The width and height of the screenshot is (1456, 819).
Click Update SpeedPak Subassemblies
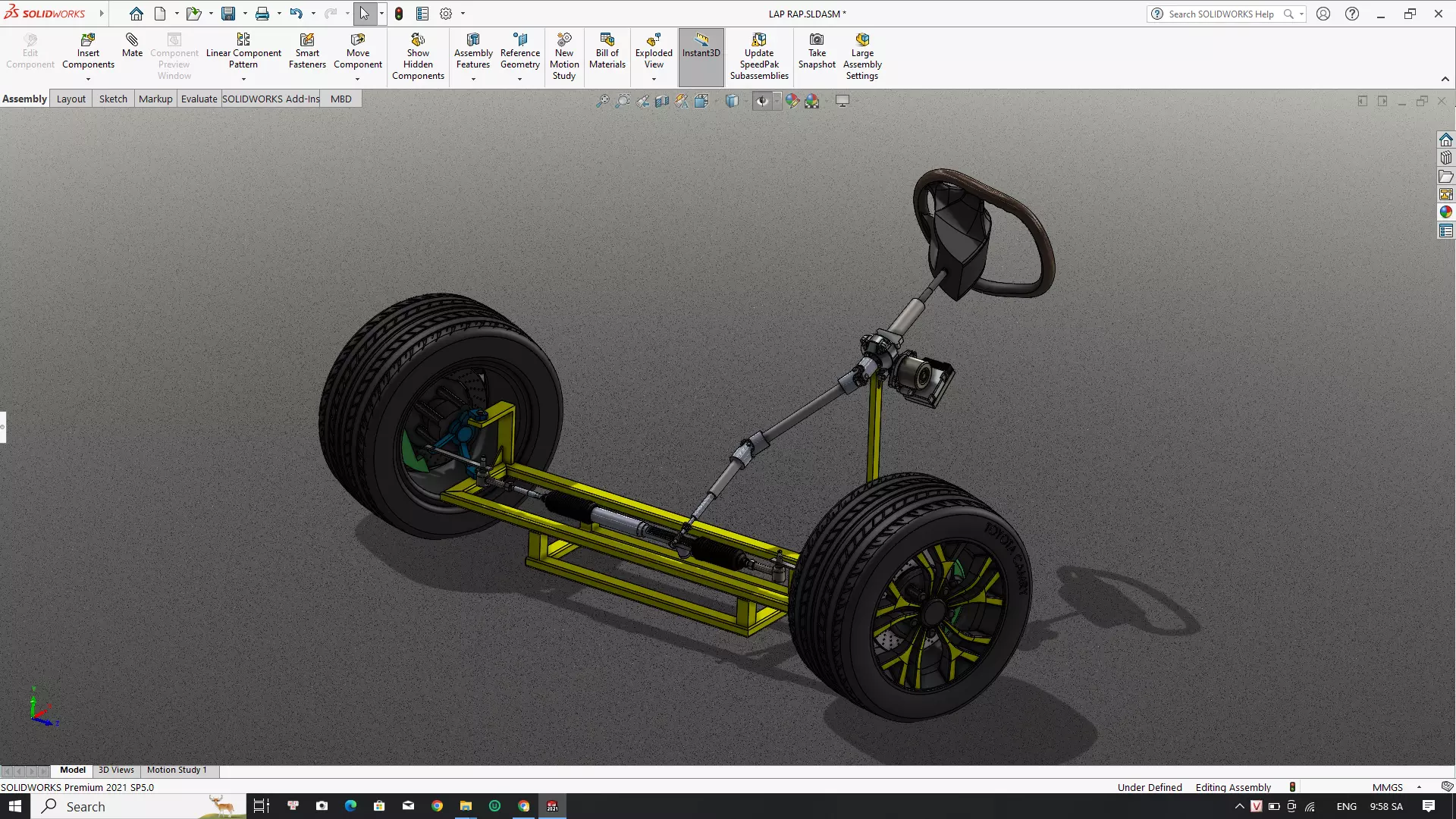[759, 57]
